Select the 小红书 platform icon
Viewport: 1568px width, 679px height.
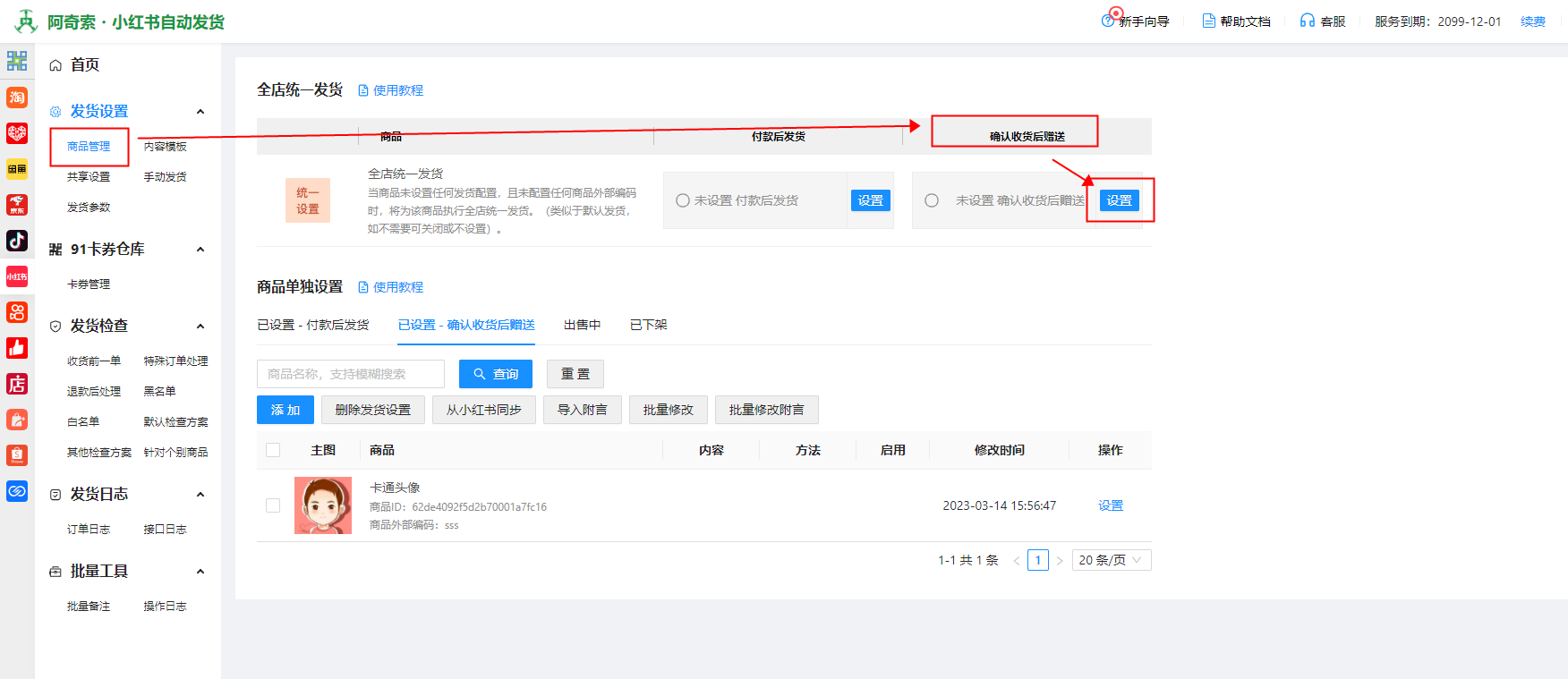pos(17,276)
